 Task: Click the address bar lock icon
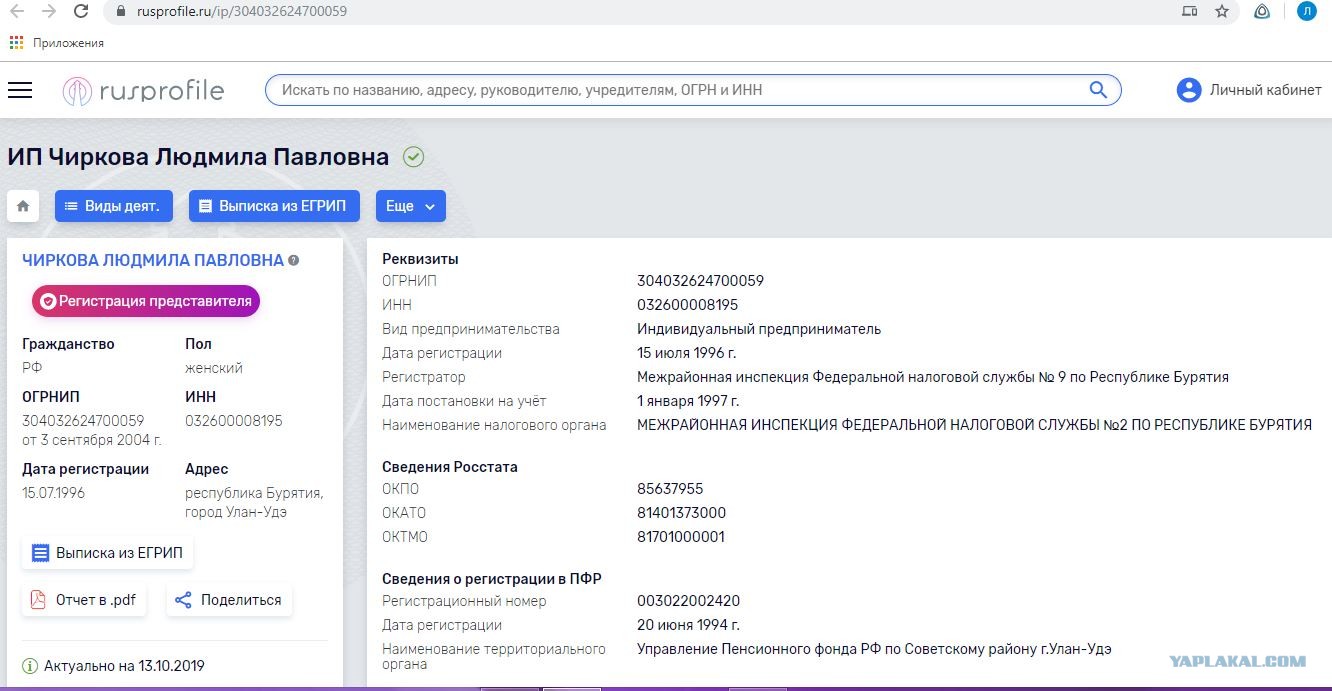click(121, 12)
